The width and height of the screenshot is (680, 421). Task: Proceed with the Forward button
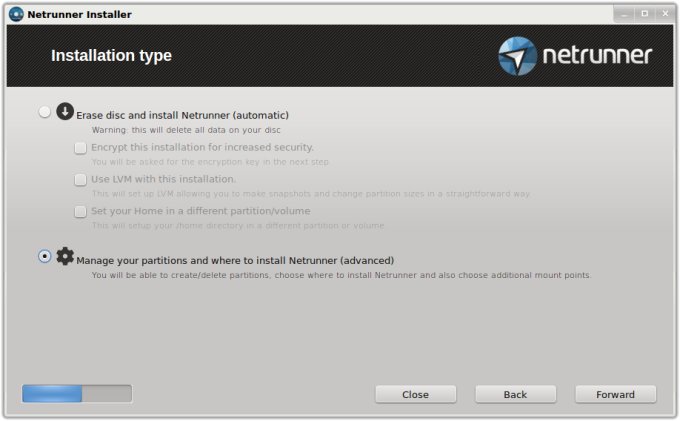(x=615, y=394)
